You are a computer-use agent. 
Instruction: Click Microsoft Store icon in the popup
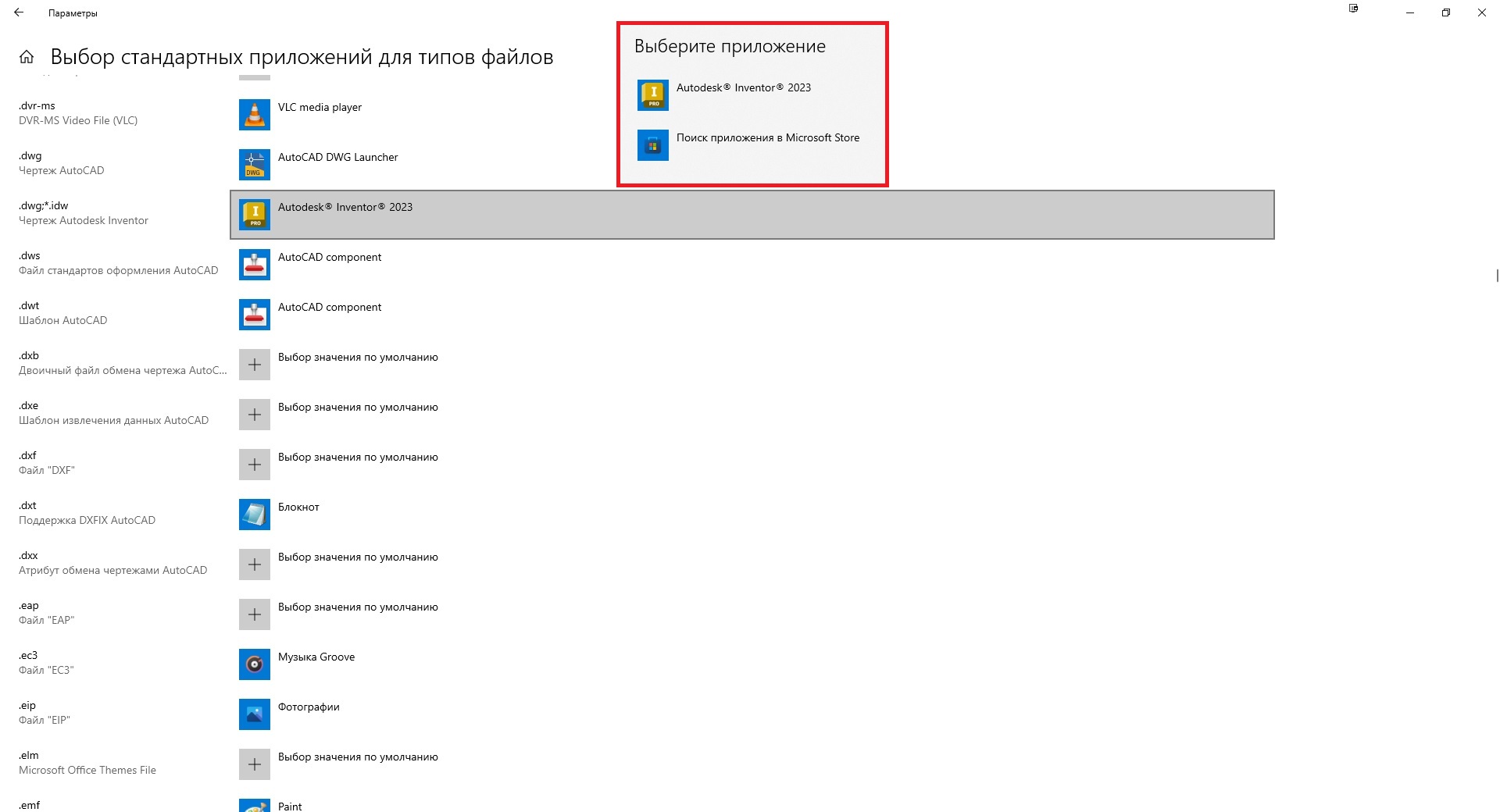click(x=653, y=145)
